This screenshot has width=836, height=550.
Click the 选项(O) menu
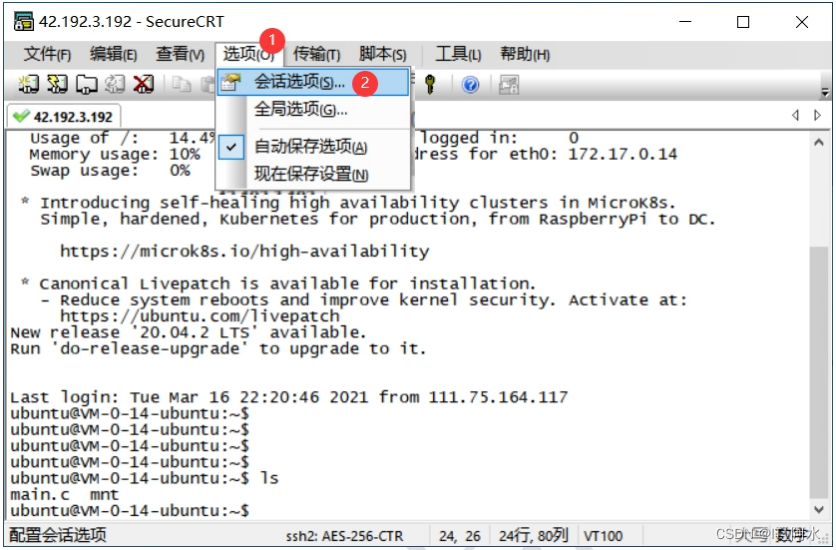(248, 54)
